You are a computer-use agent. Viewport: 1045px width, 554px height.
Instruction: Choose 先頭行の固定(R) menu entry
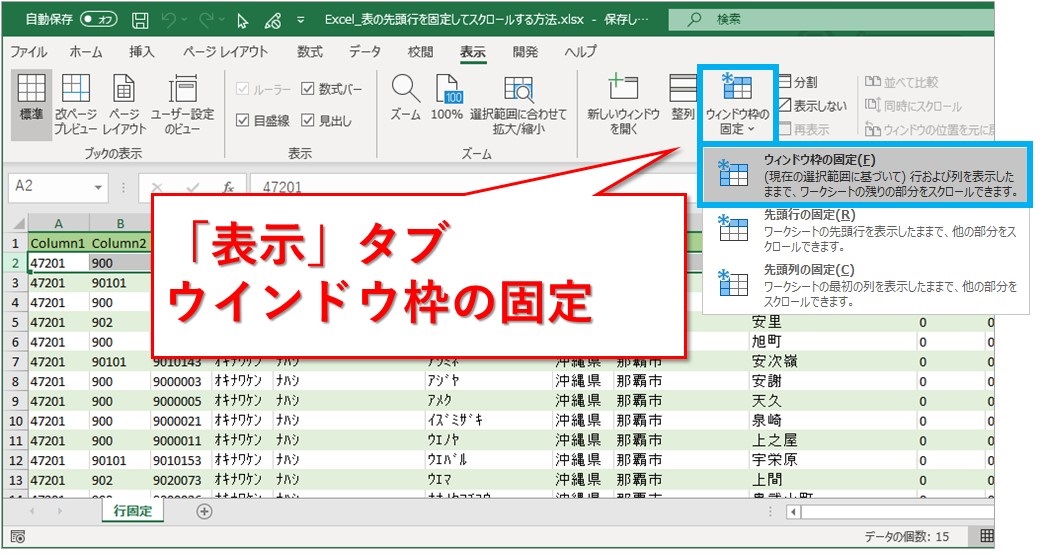865,230
